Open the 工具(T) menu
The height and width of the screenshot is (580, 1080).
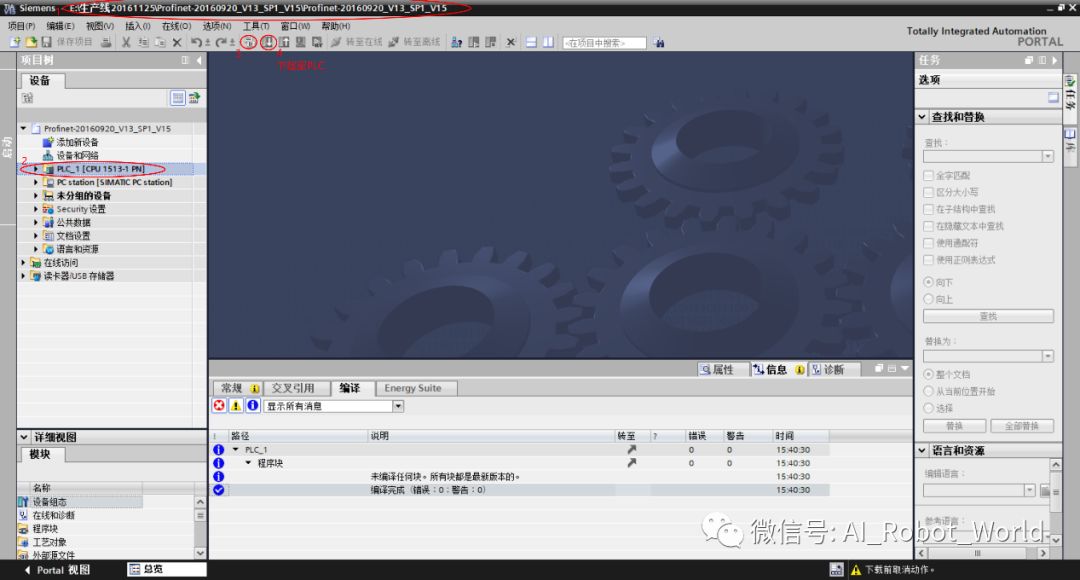point(256,26)
